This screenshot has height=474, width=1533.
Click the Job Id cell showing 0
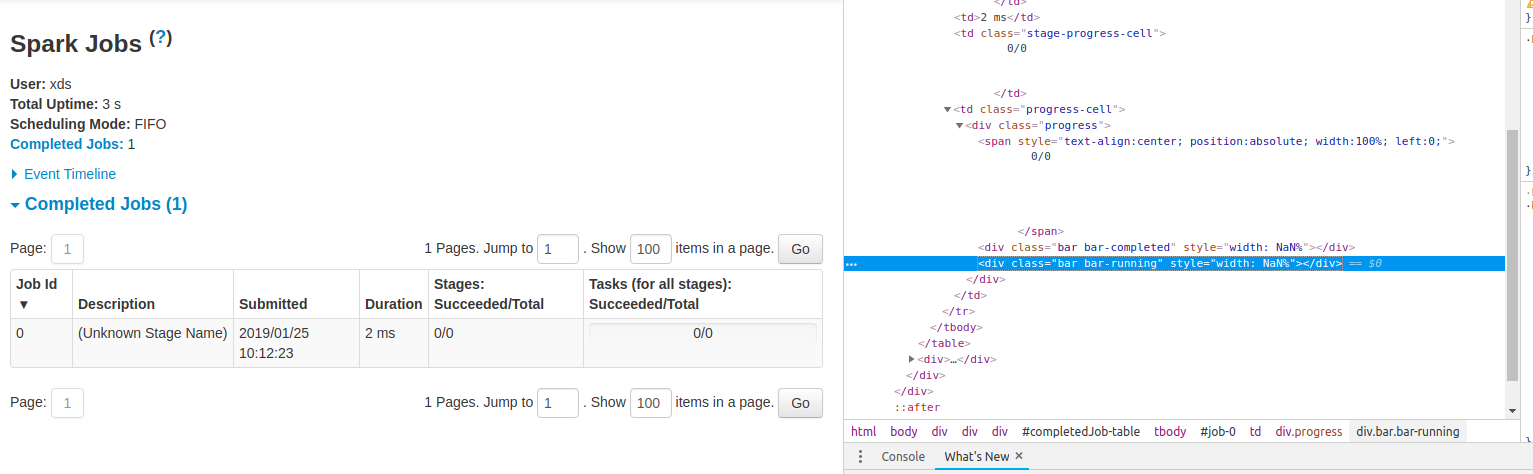[41, 343]
